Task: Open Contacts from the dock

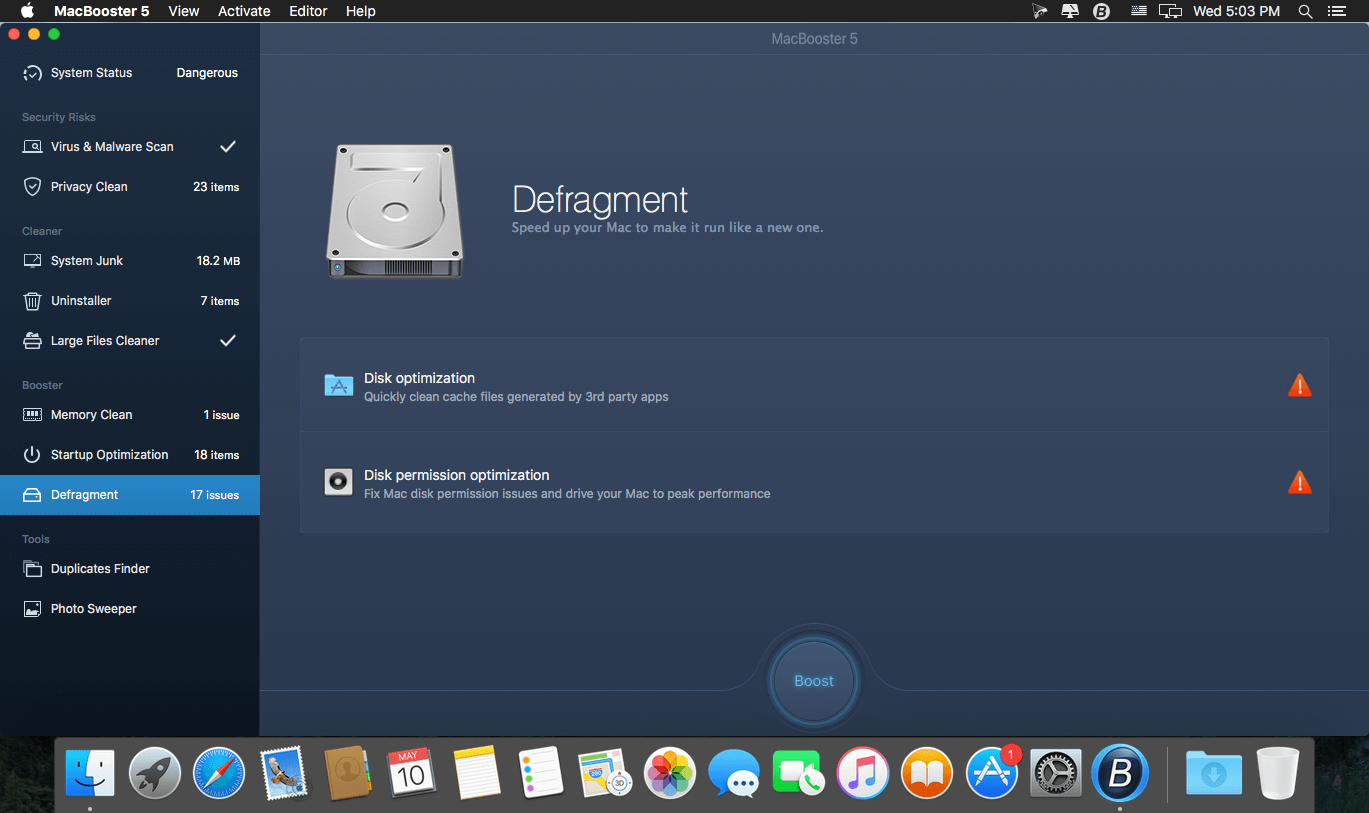Action: [x=347, y=773]
